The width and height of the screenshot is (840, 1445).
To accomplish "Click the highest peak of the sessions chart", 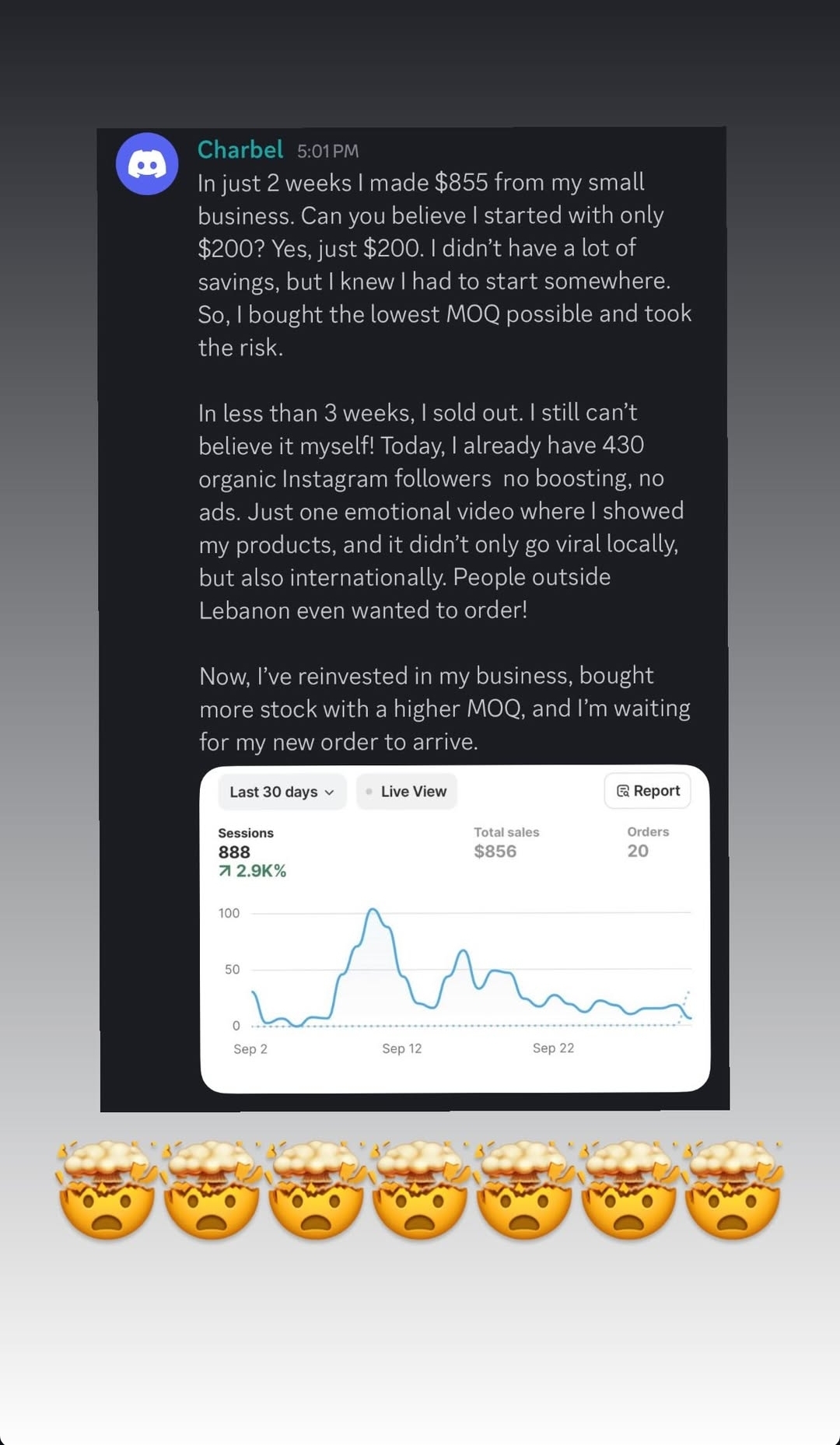I will [373, 909].
